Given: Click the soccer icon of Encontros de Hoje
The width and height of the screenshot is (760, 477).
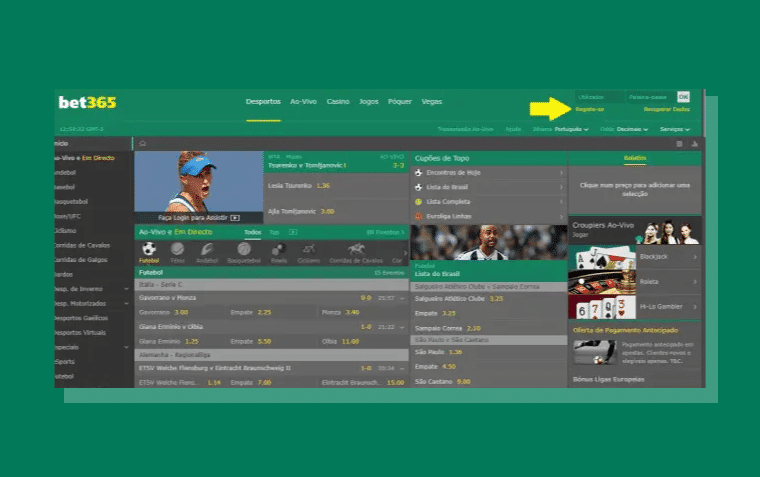Looking at the screenshot, I should tap(418, 173).
